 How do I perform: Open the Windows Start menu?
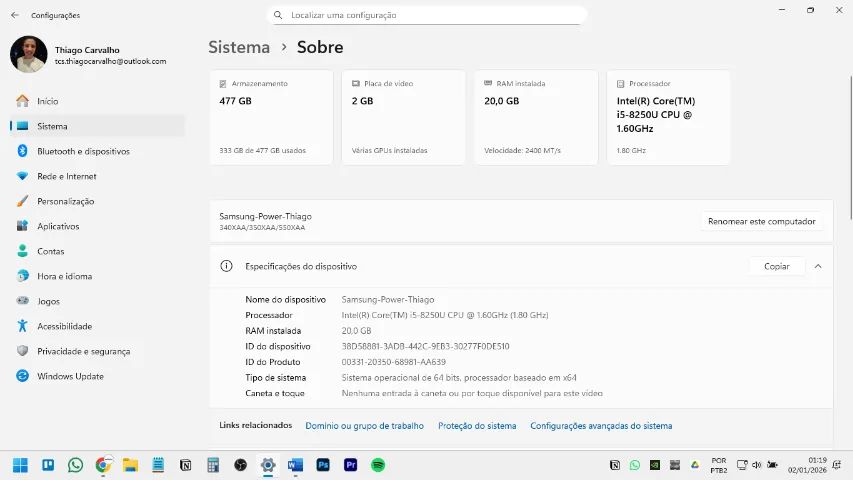pos(21,465)
